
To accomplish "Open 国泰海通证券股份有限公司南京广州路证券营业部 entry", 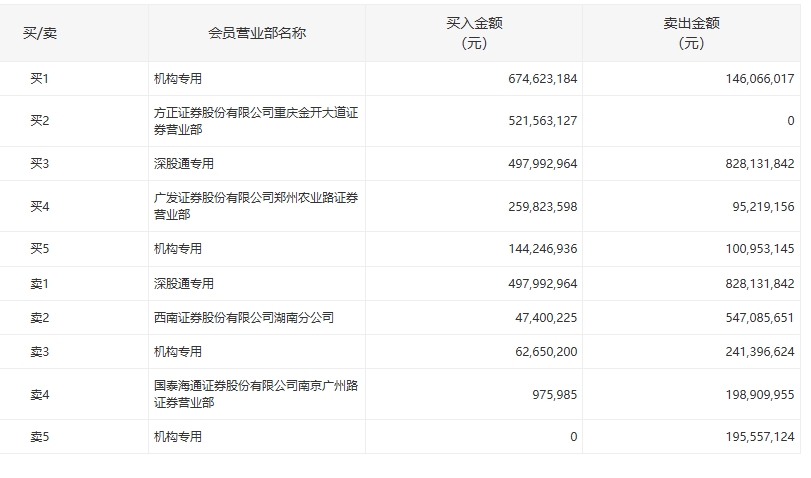I will (x=255, y=394).
